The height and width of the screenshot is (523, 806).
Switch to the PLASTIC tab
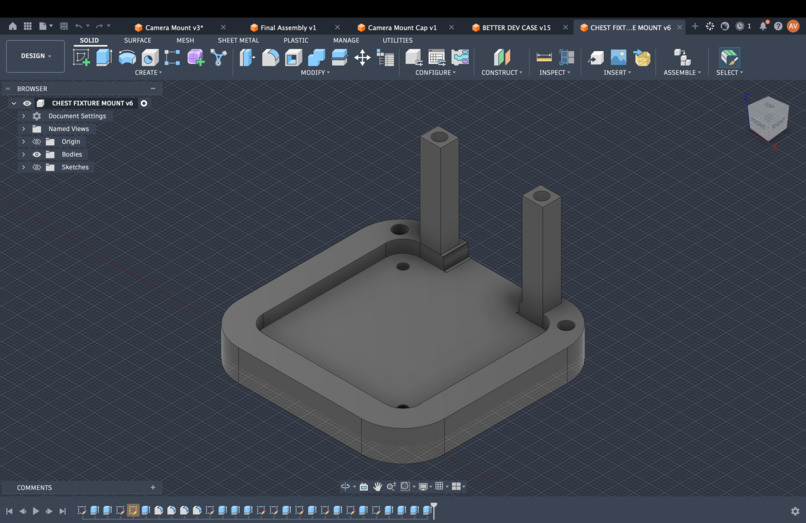tap(296, 40)
